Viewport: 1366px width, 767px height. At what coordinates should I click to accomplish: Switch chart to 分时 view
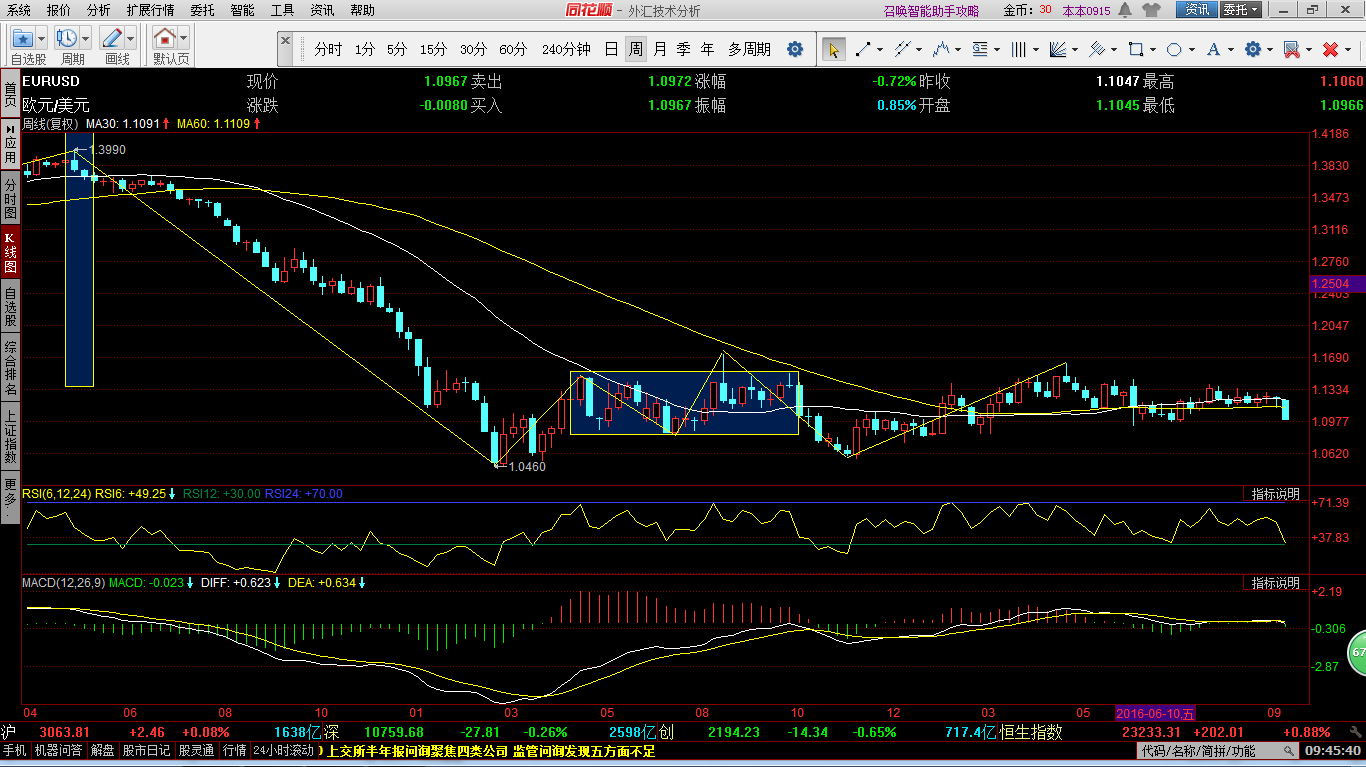pyautogui.click(x=328, y=49)
